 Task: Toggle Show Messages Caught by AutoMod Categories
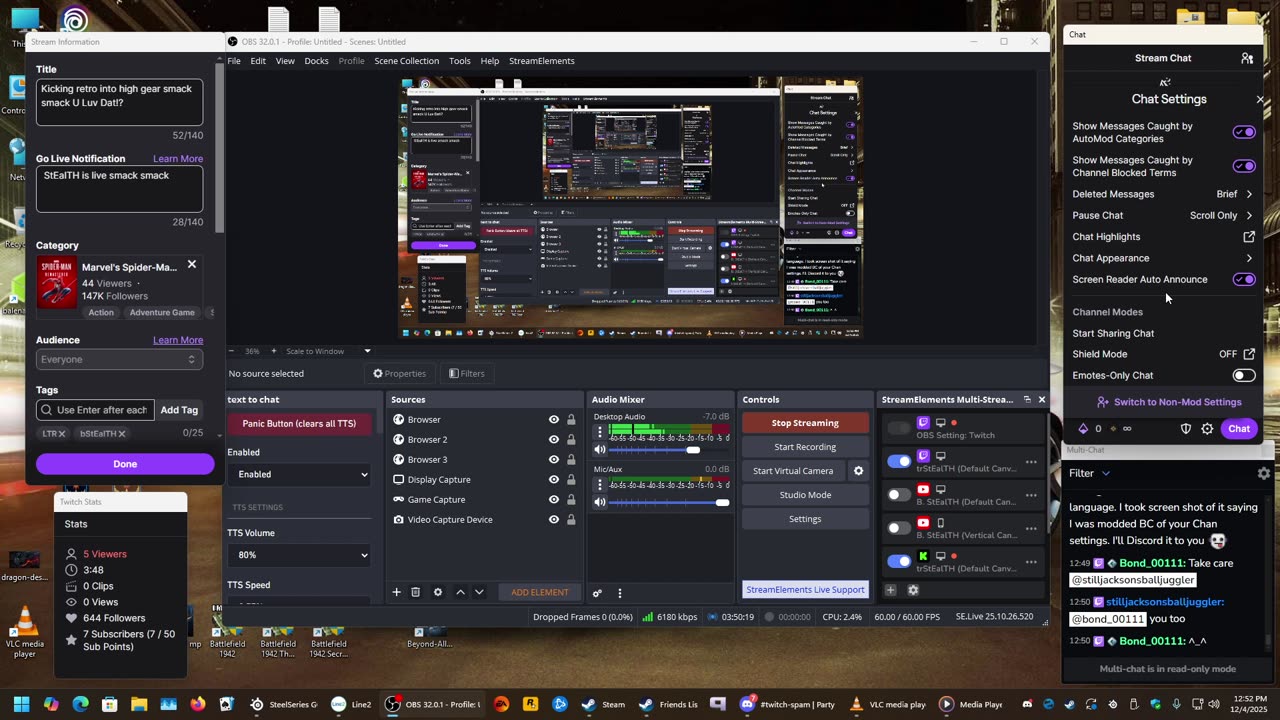point(1244,132)
